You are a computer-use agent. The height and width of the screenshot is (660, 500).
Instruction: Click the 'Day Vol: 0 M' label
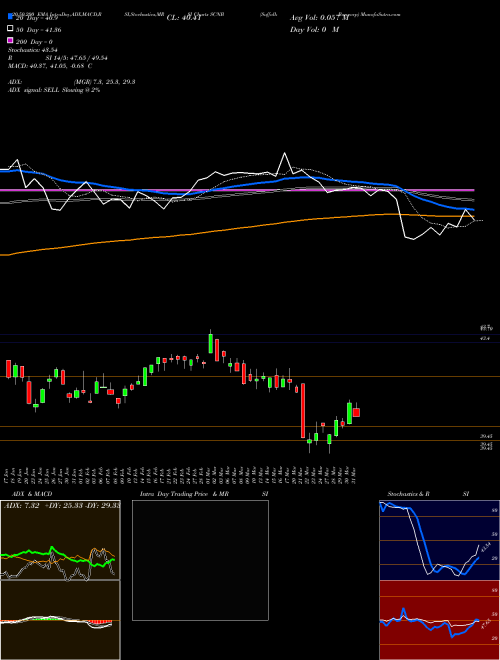(314, 29)
